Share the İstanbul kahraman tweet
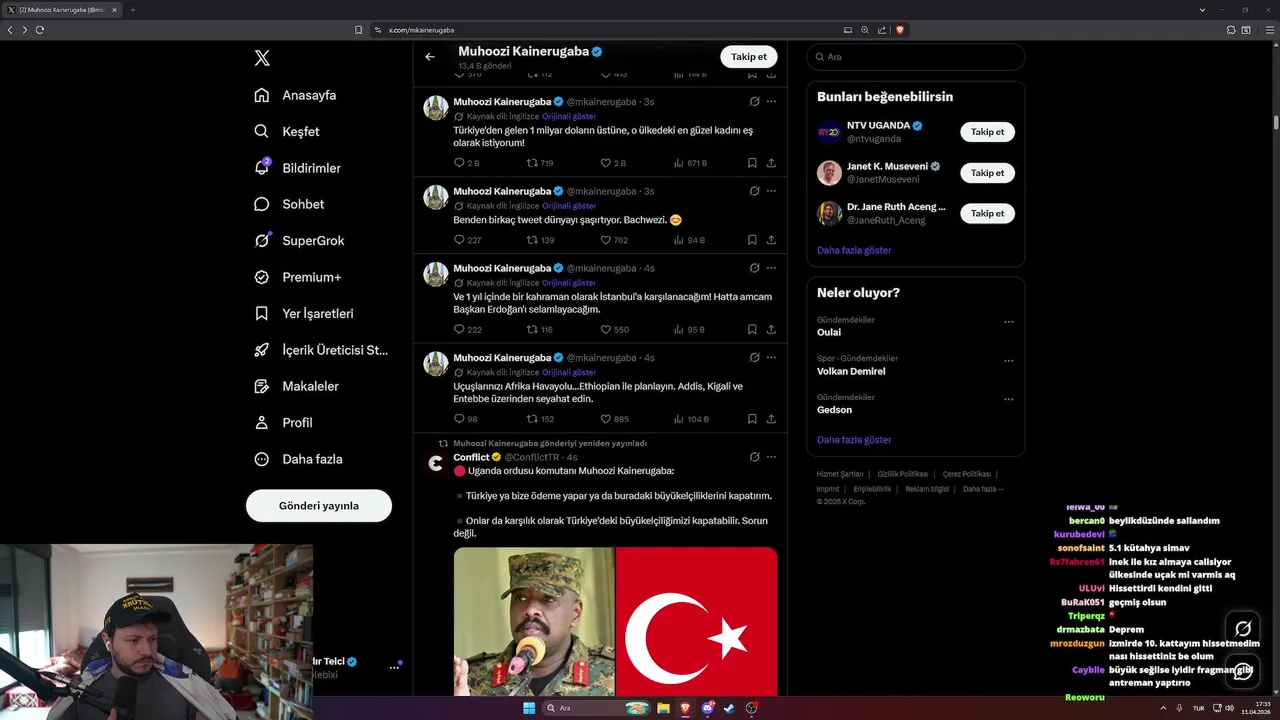1280x720 pixels. pos(771,330)
